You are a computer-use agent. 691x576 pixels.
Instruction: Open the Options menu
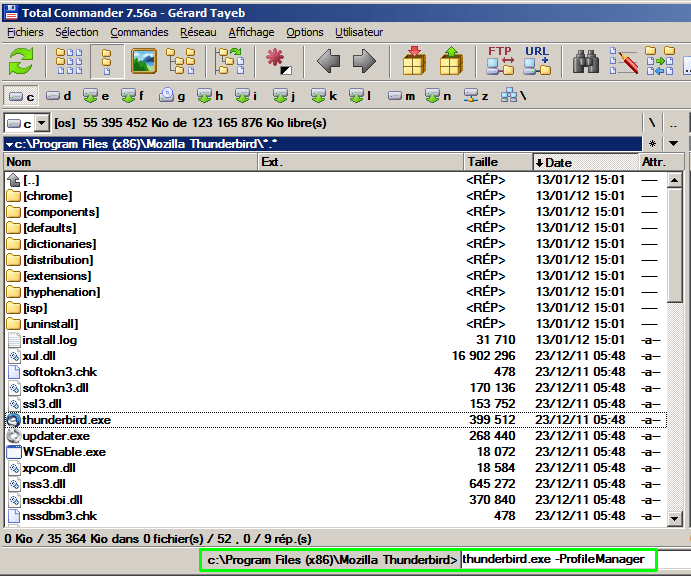click(305, 32)
